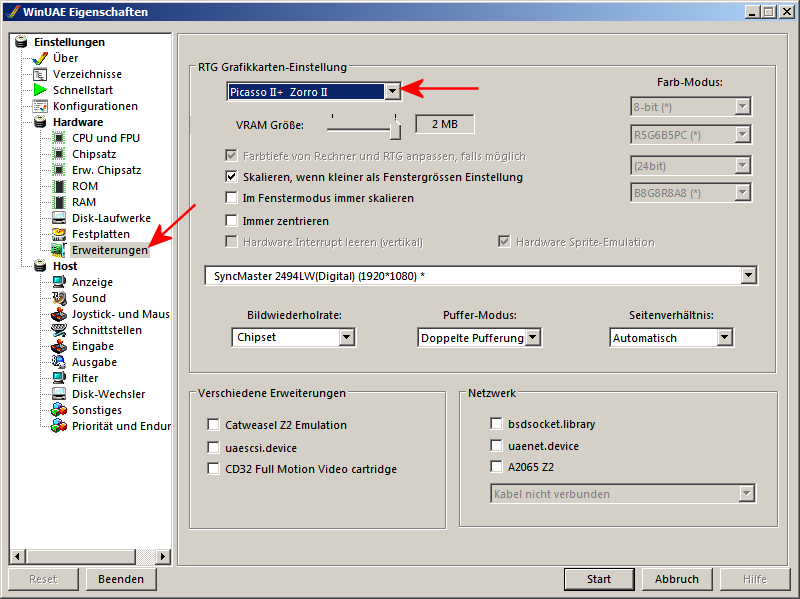Click the Verzeichnisse icon in the tree
The height and width of the screenshot is (599, 800).
(40, 74)
